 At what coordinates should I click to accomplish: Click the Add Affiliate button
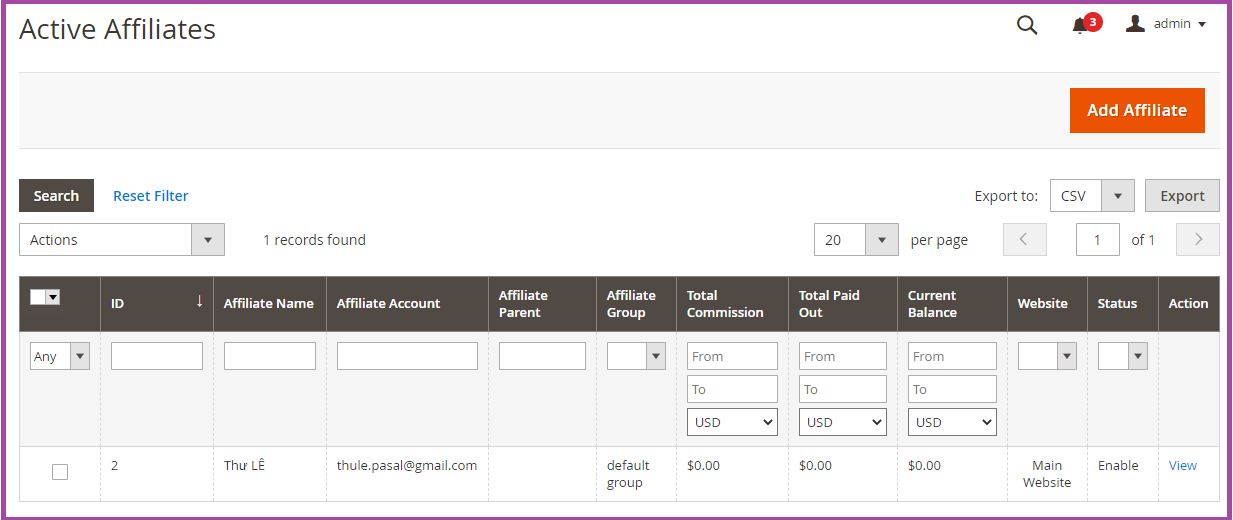(1136, 110)
